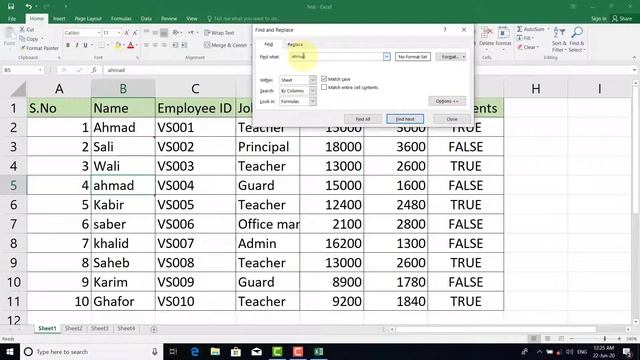Switch to the Insert ribbon tab
This screenshot has height=360, width=640.
click(x=59, y=19)
